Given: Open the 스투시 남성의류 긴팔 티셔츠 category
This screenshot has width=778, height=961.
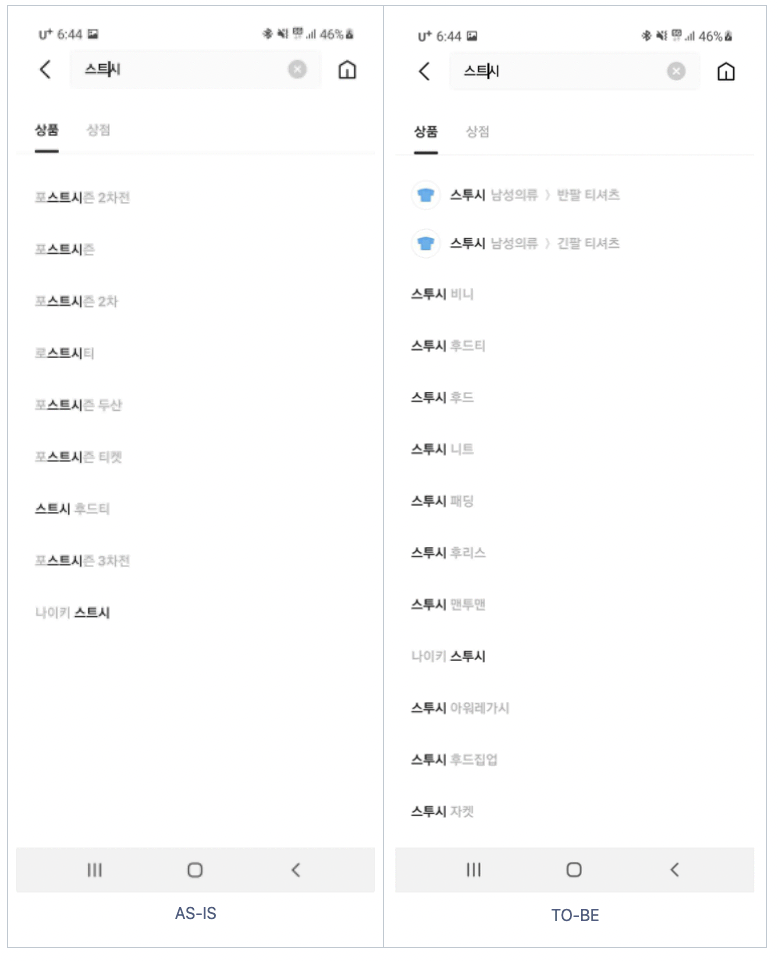Looking at the screenshot, I should click(535, 243).
